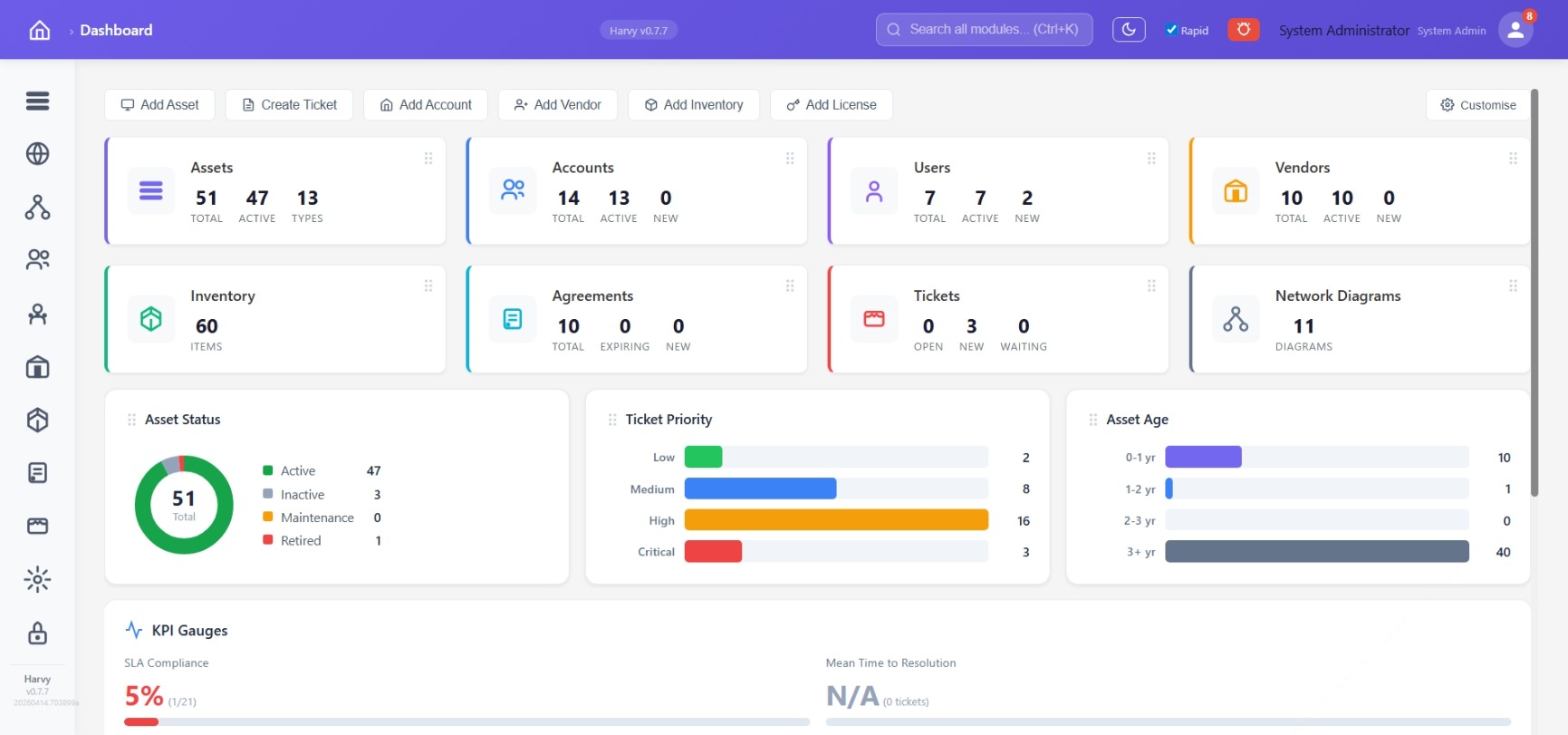The image size is (1568, 735).
Task: Click the Add Account button
Action: pos(426,105)
